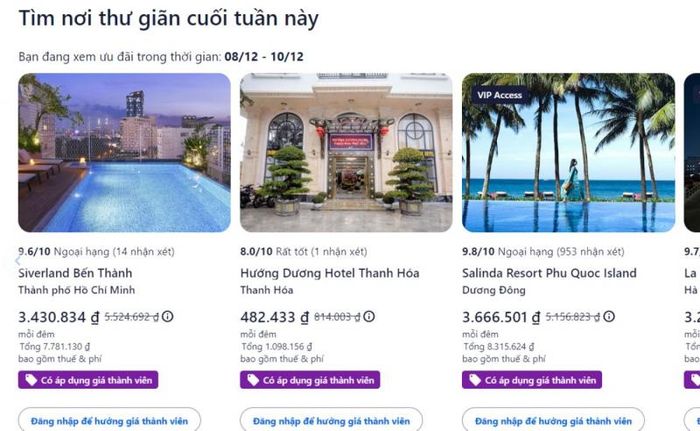Screen dimensions: 700x431
Task: Log in for member price on Hướng Dương
Action: point(331,420)
